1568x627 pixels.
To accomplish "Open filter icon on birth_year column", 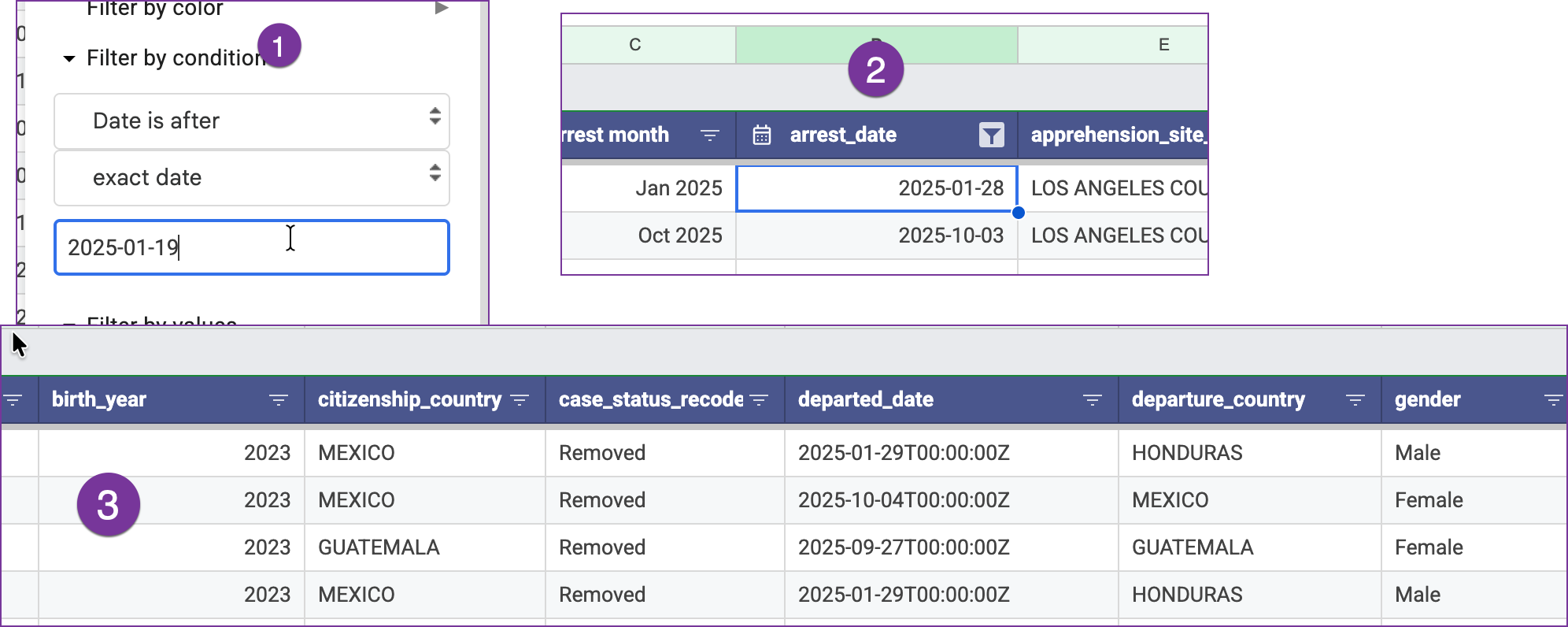I will tap(278, 400).
